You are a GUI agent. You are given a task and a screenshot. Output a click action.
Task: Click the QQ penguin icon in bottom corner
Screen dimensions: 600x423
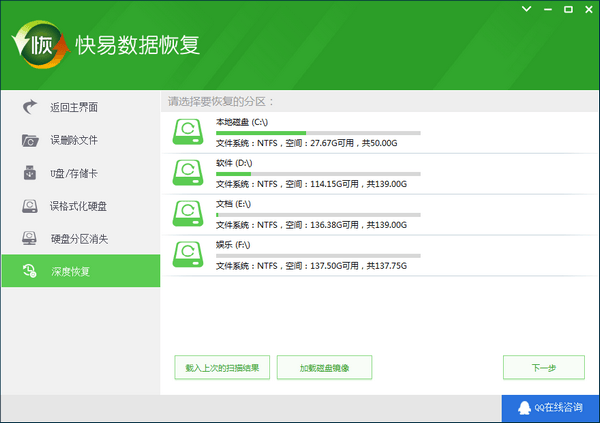[523, 408]
